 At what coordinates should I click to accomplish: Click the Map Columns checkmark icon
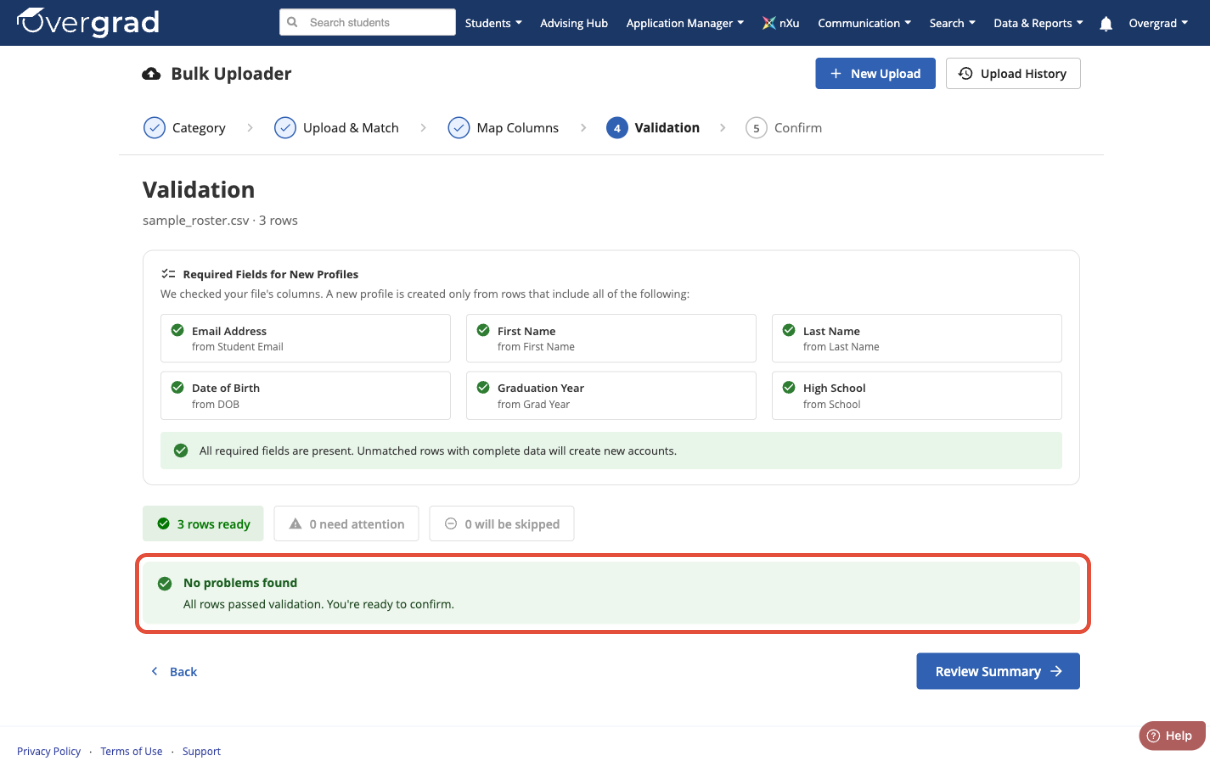(x=458, y=128)
